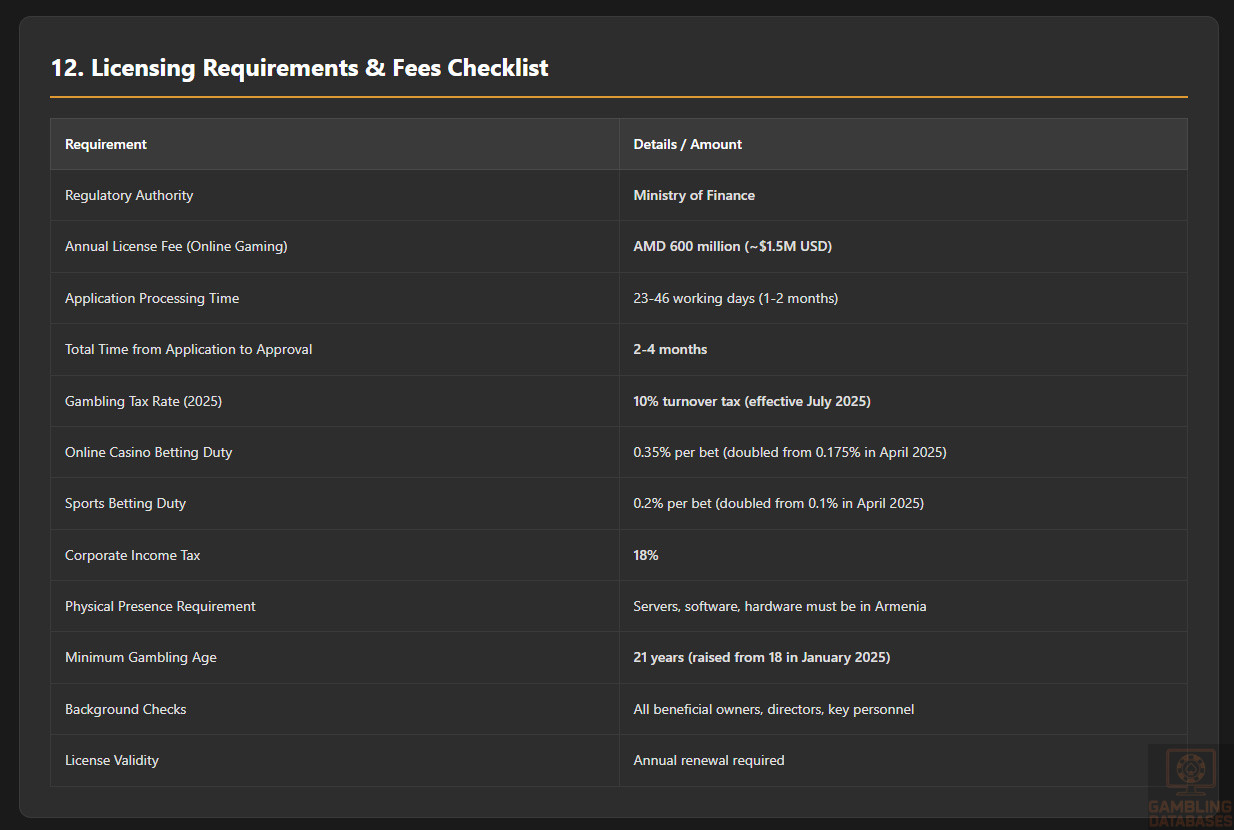Click the Requirement column header
The height and width of the screenshot is (830, 1234).
106,144
